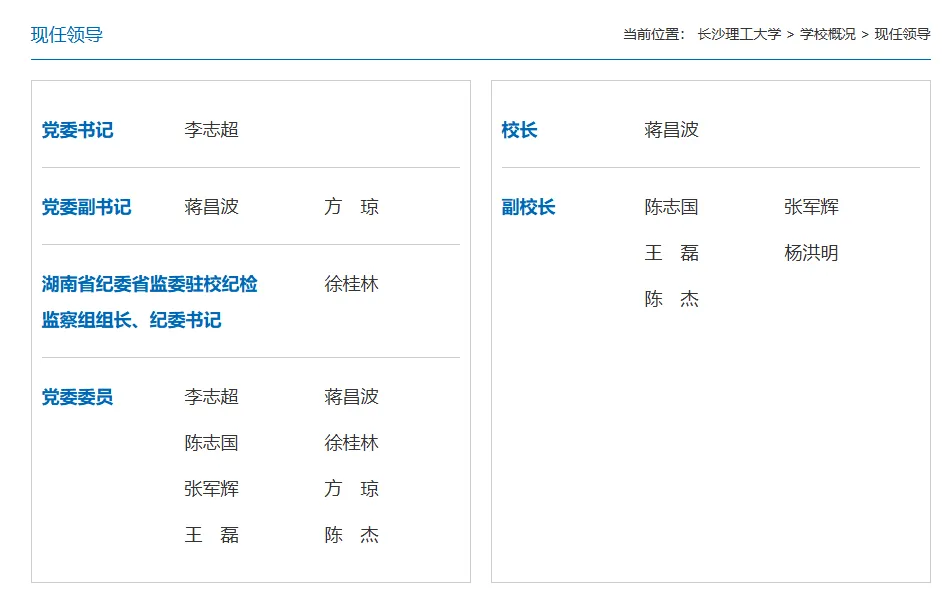Viewport: 942px width, 600px height.
Task: Open 李志超 under 党委委员
Action: click(211, 397)
